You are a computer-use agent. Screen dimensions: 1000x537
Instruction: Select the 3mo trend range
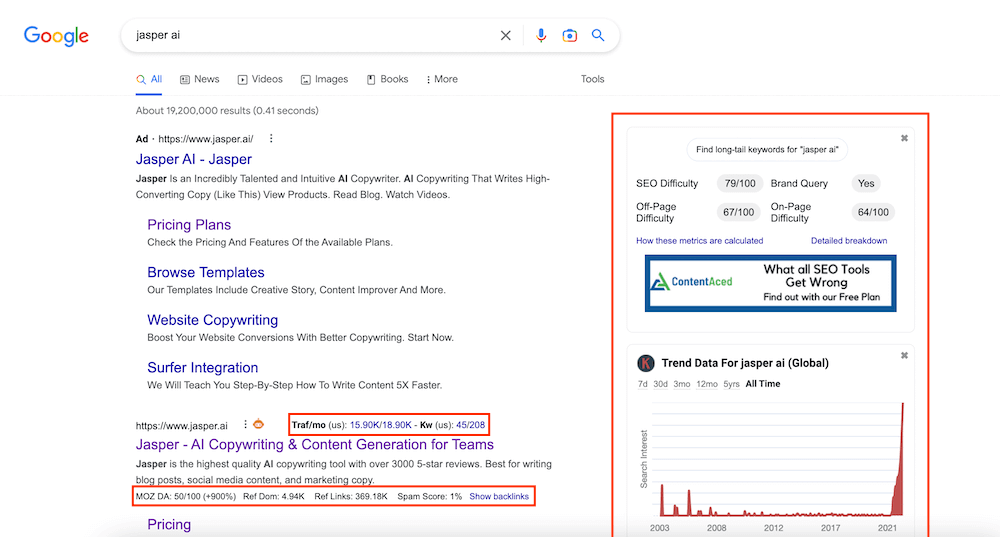682,384
